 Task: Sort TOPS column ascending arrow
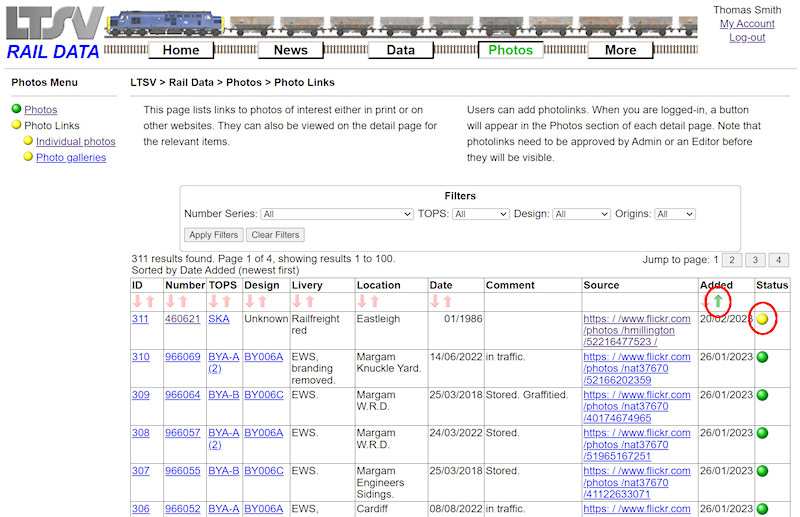227,301
